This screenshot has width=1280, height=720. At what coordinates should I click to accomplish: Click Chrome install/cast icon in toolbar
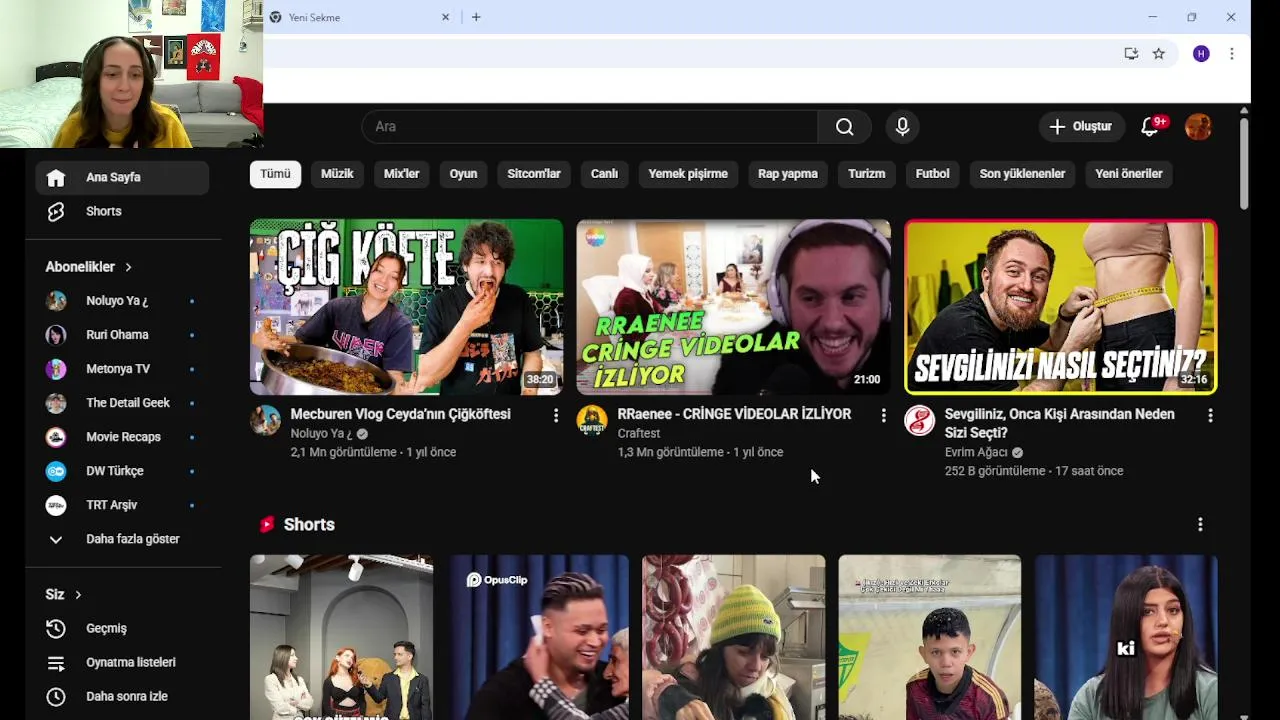pos(1131,54)
